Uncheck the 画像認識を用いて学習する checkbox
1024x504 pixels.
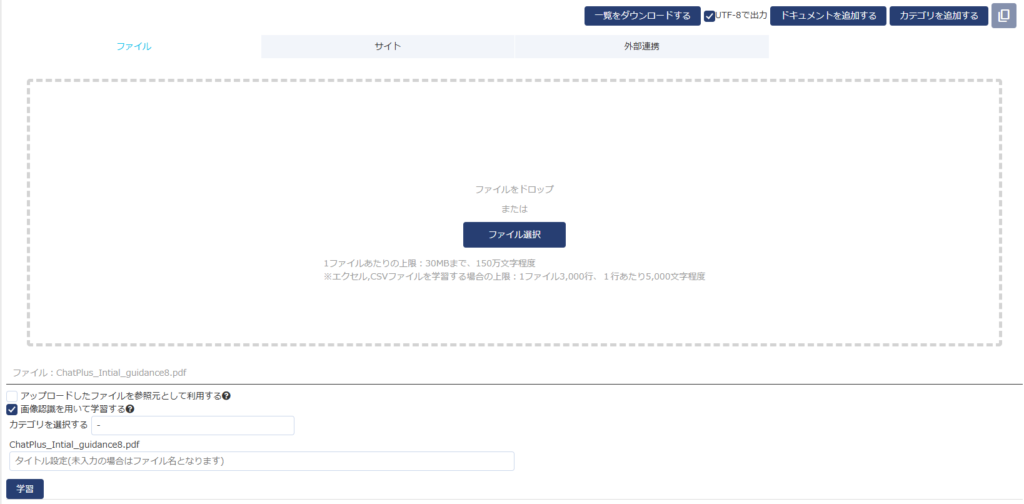12,409
